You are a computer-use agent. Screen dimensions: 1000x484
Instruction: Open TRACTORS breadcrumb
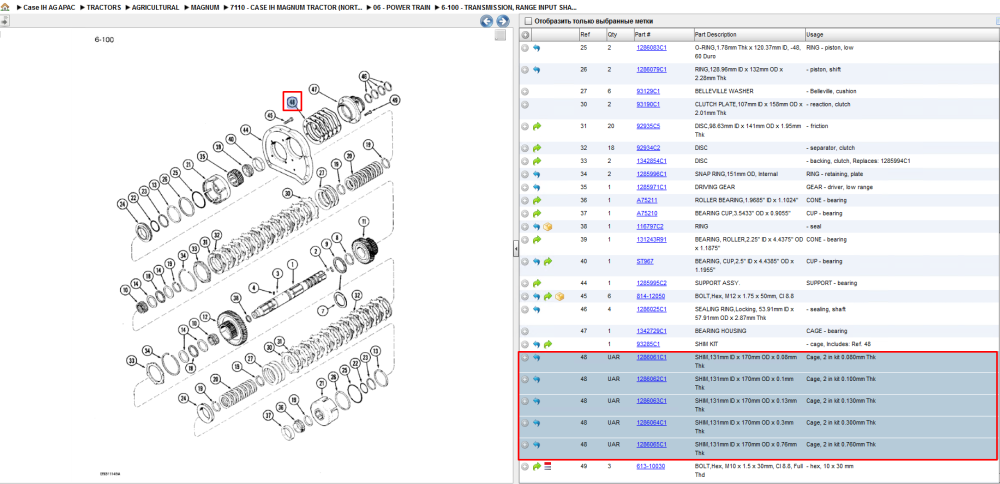point(104,8)
